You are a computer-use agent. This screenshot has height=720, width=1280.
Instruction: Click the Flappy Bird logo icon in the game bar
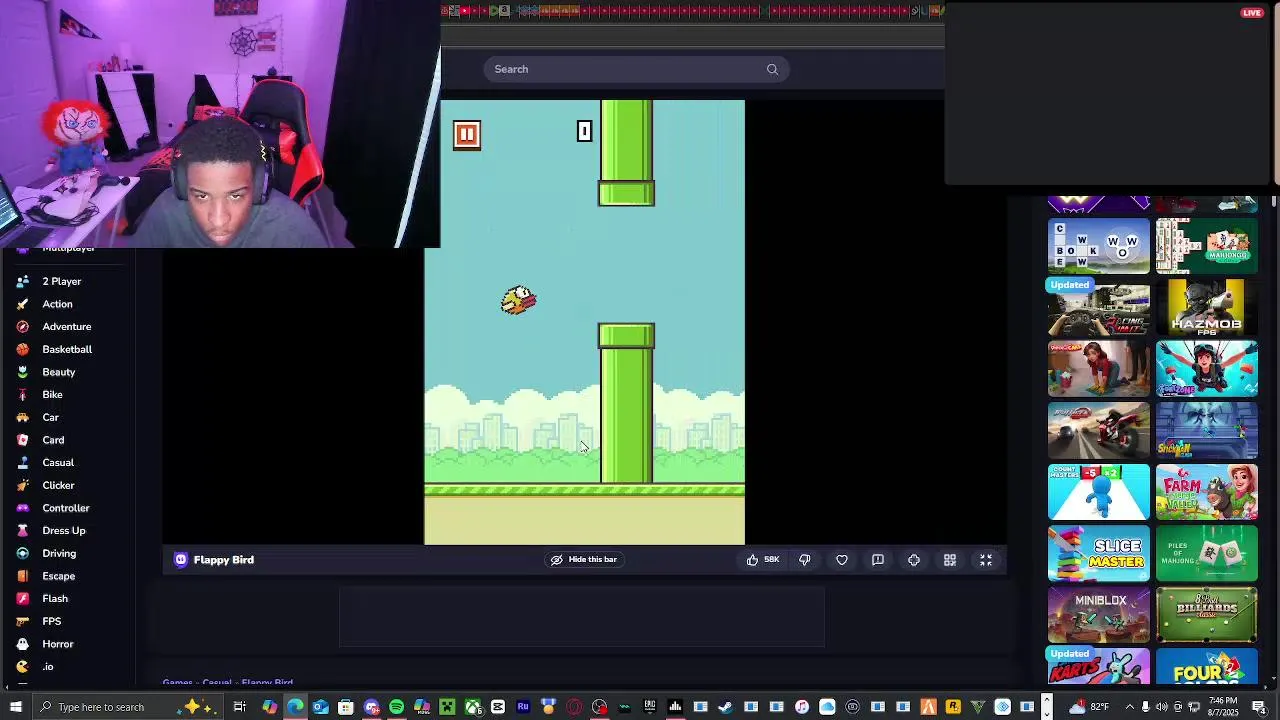click(181, 560)
